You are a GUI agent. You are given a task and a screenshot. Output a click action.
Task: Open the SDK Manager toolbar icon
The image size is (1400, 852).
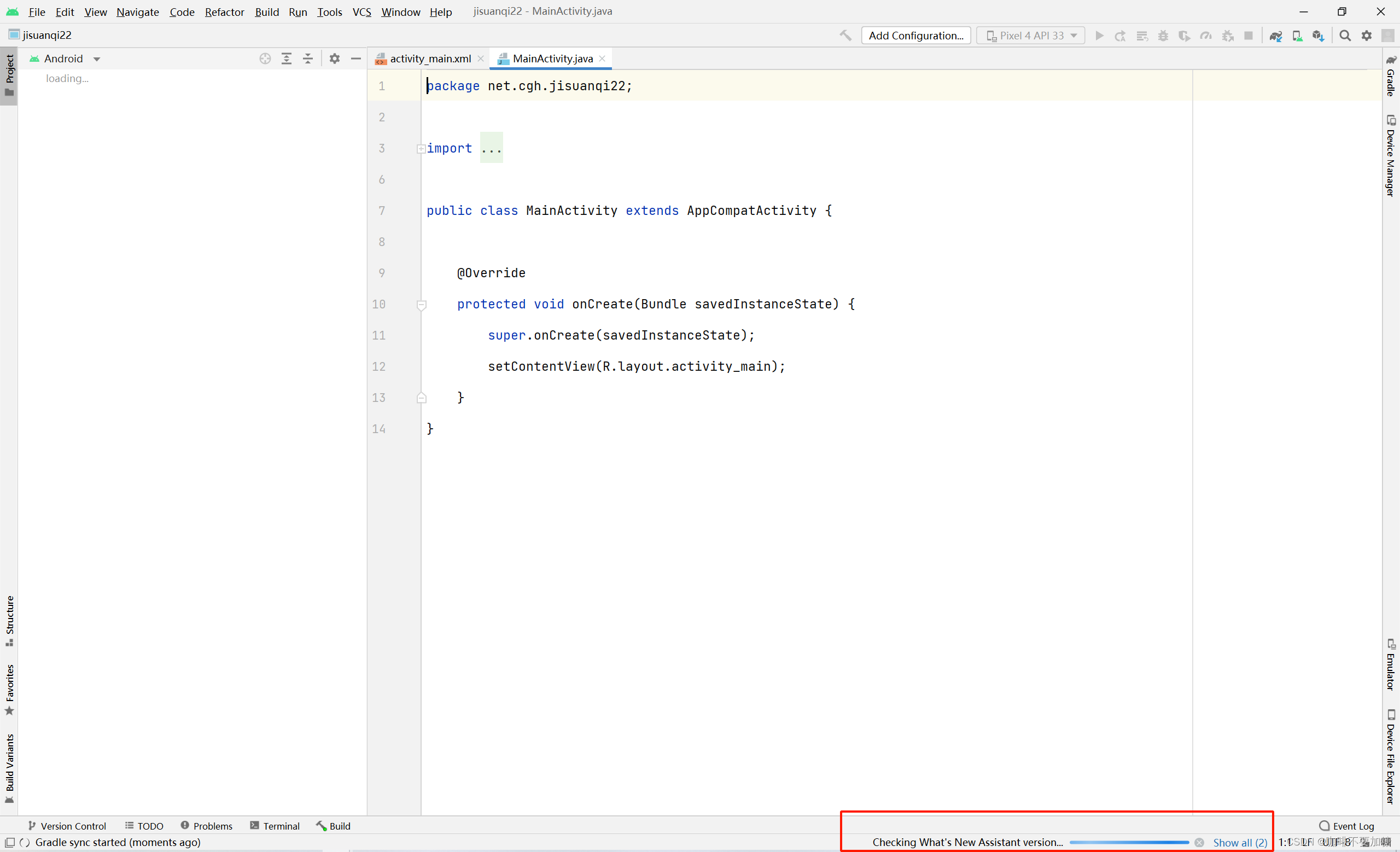(1319, 36)
